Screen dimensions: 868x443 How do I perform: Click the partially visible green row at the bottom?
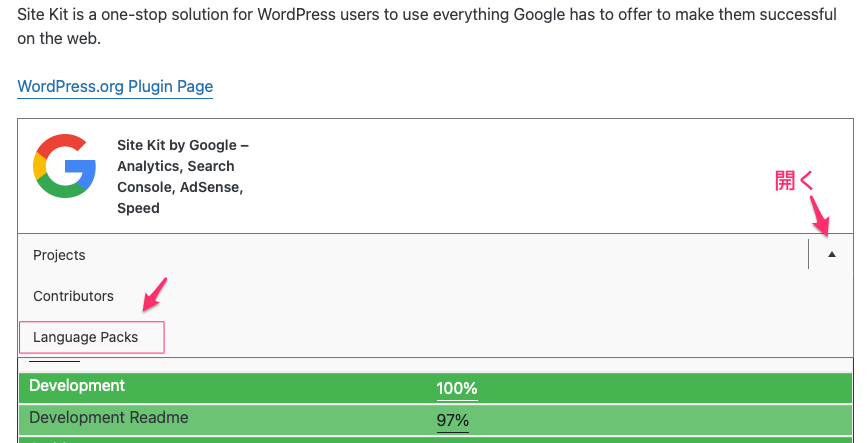tap(434, 439)
